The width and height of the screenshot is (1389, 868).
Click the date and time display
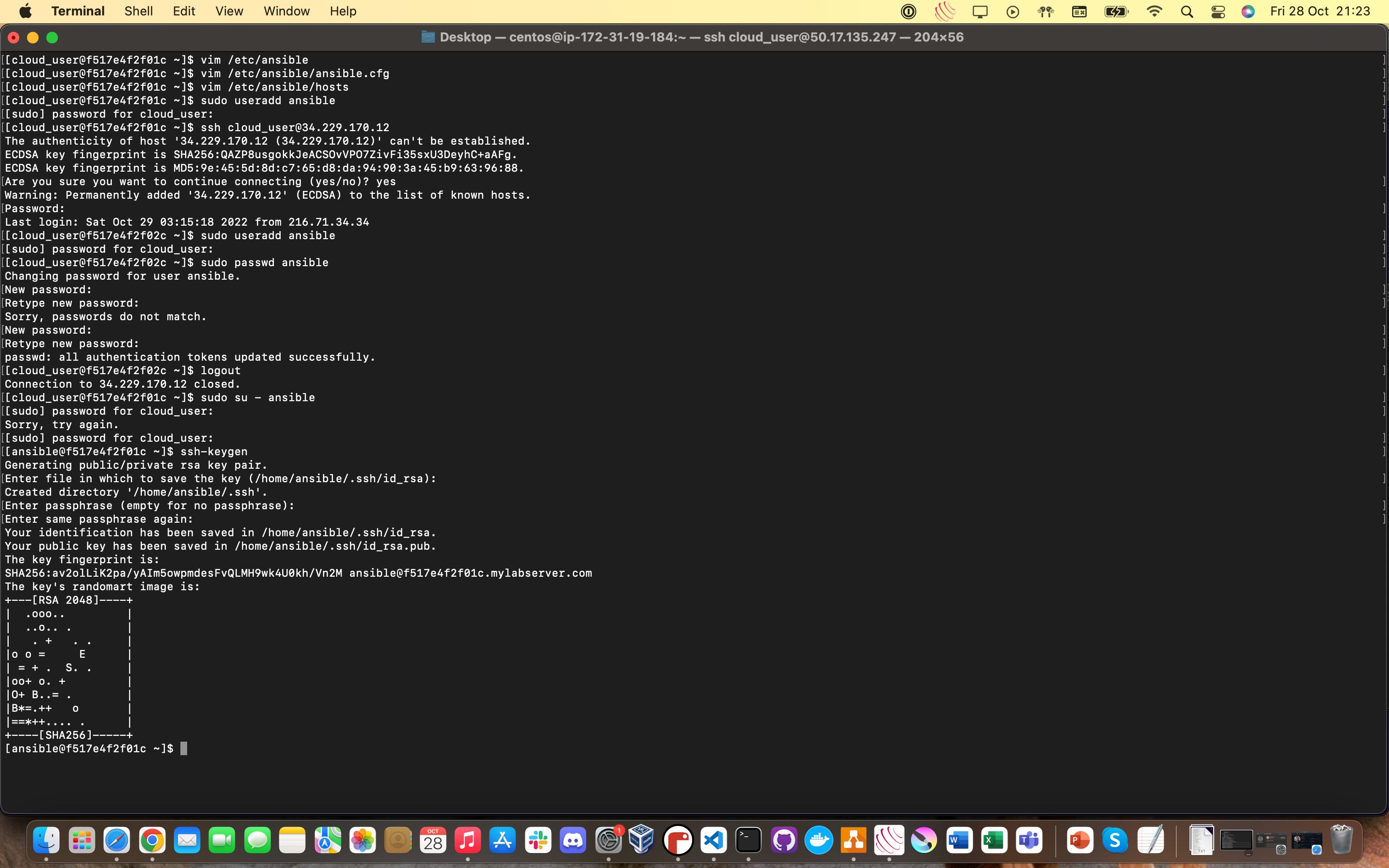pyautogui.click(x=1320, y=11)
